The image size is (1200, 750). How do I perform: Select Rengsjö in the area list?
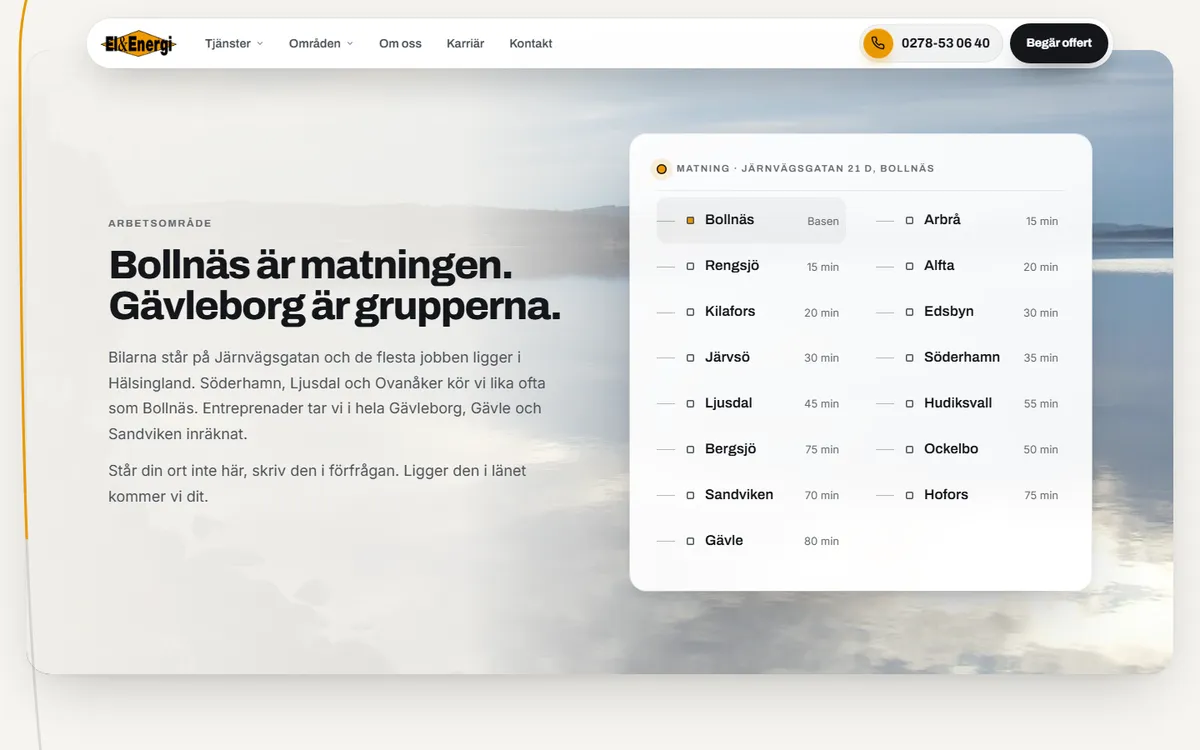point(751,266)
